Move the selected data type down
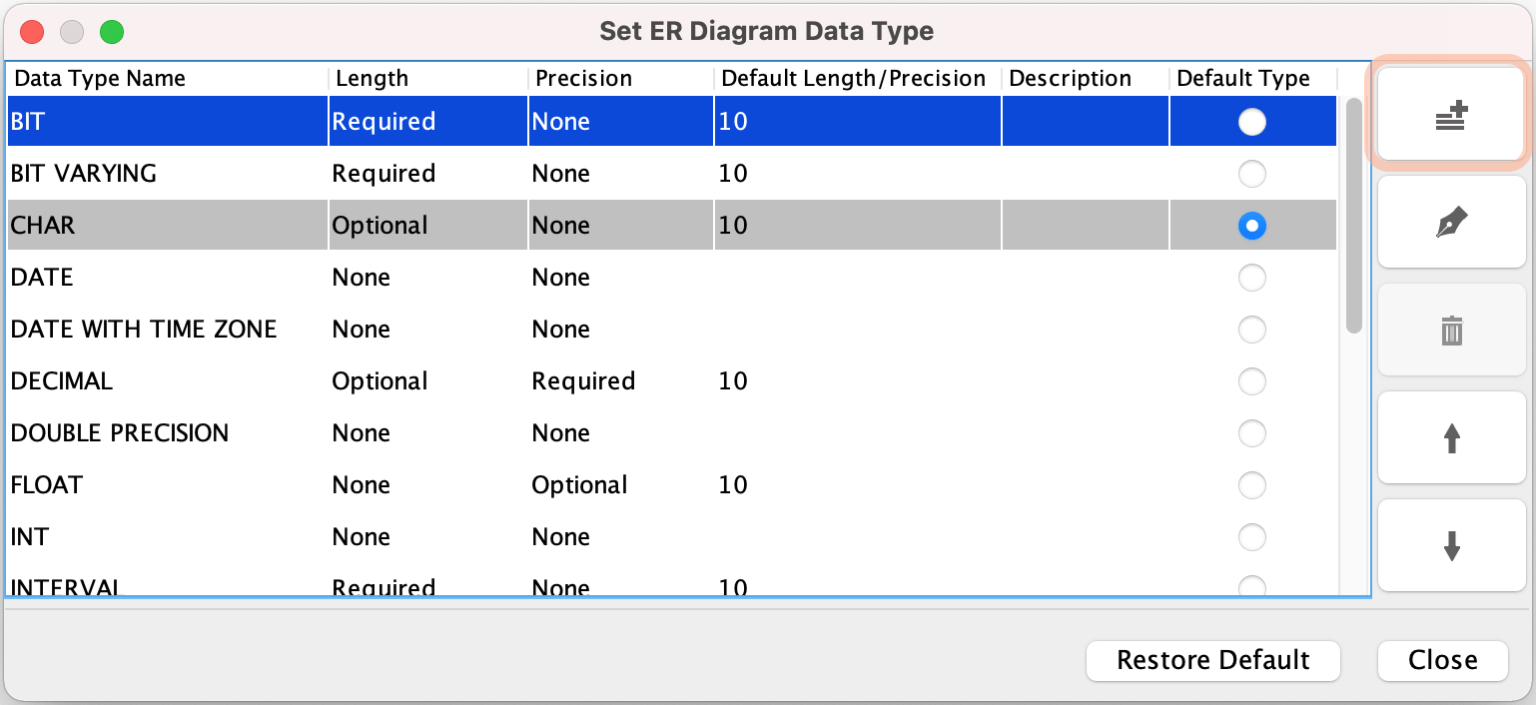Viewport: 1536px width, 705px height. click(x=1451, y=545)
